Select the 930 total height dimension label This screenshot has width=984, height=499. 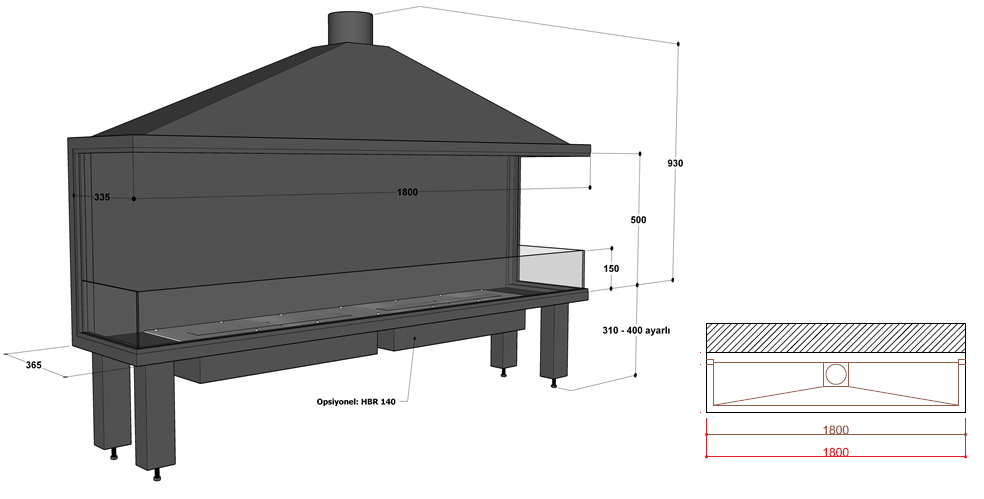[676, 162]
